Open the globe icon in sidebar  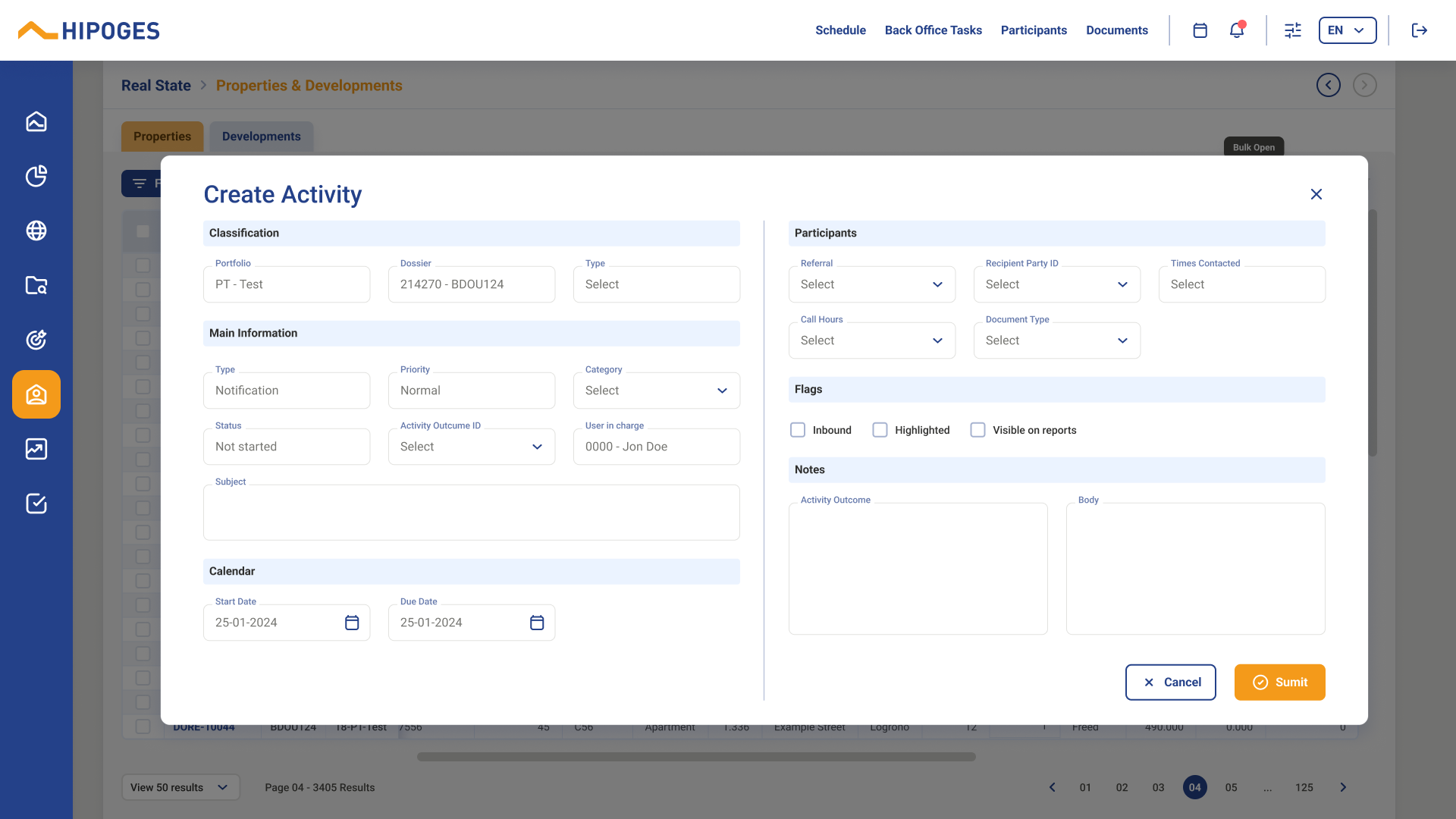tap(36, 231)
